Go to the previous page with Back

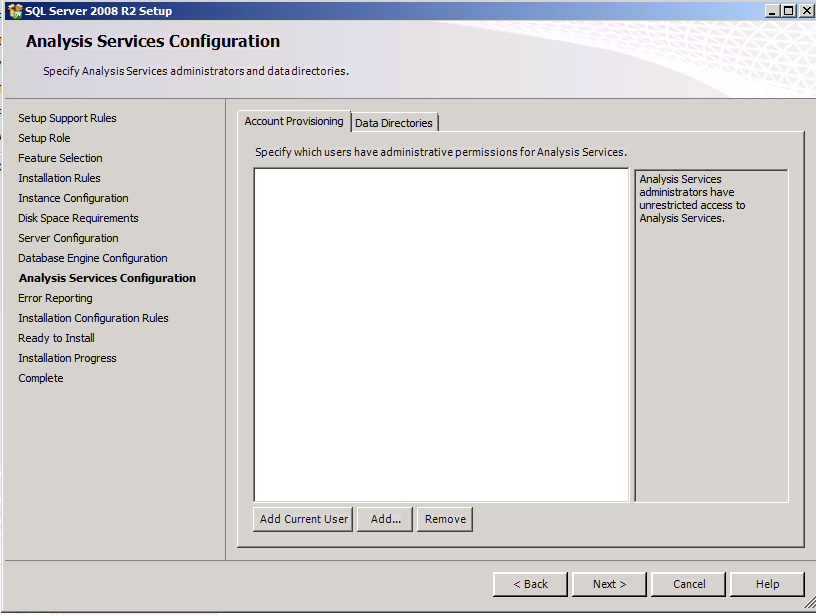530,584
